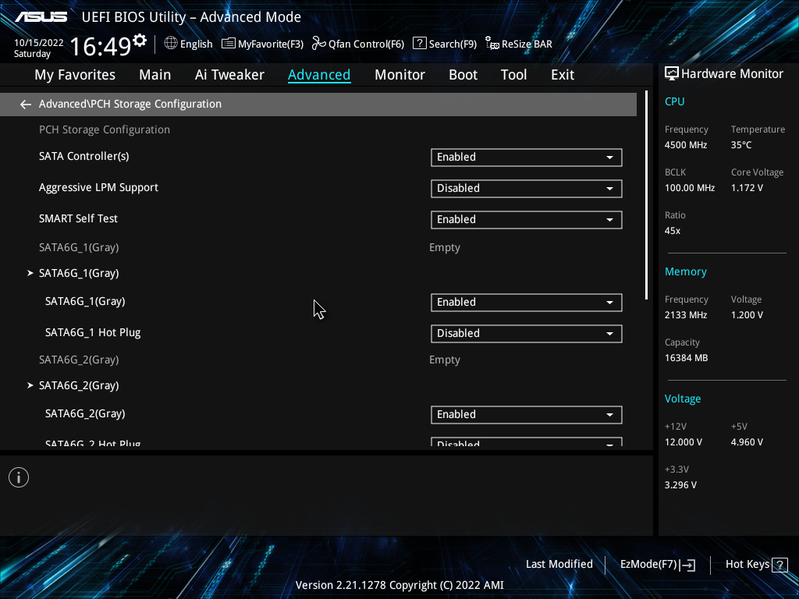Click the settings list scrollbar

coord(646,196)
